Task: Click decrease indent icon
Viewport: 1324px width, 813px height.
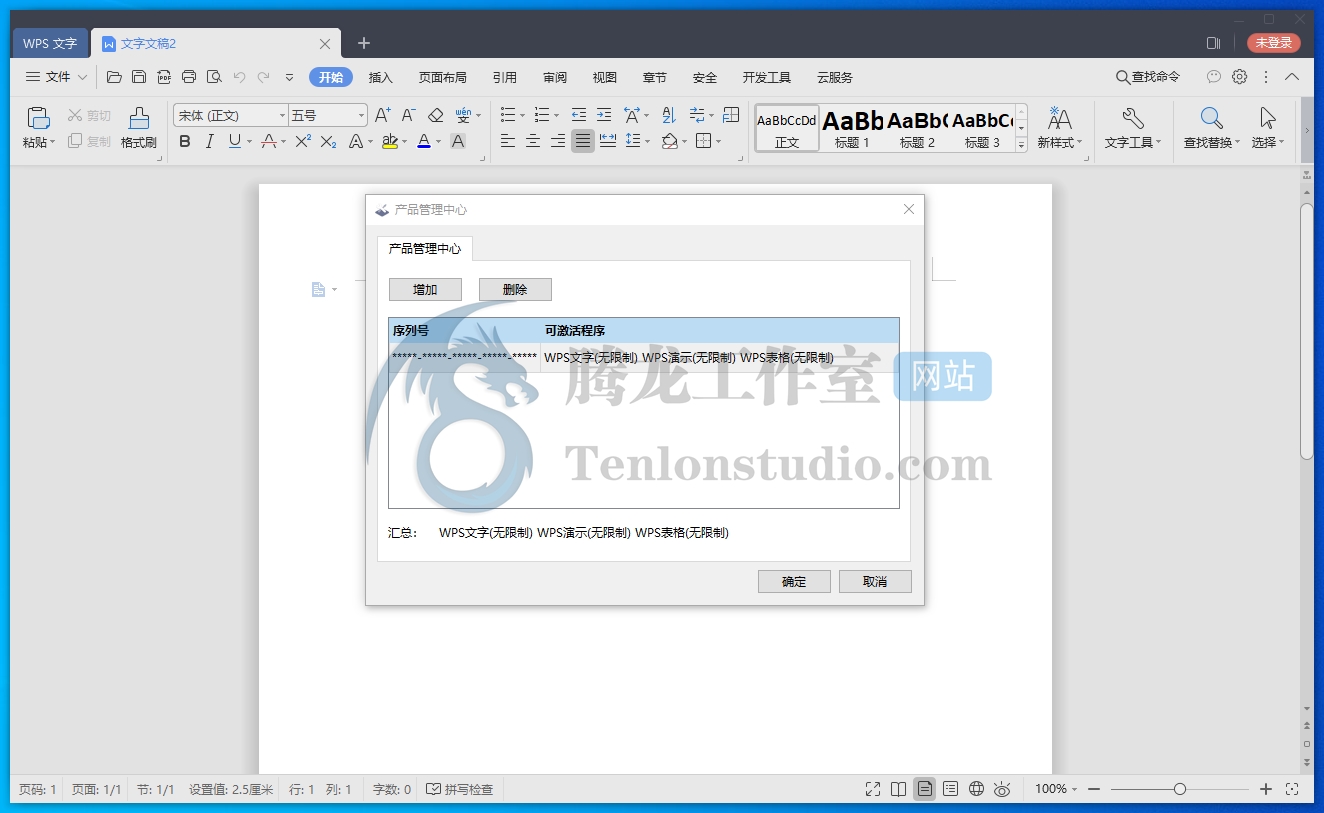Action: pyautogui.click(x=578, y=115)
